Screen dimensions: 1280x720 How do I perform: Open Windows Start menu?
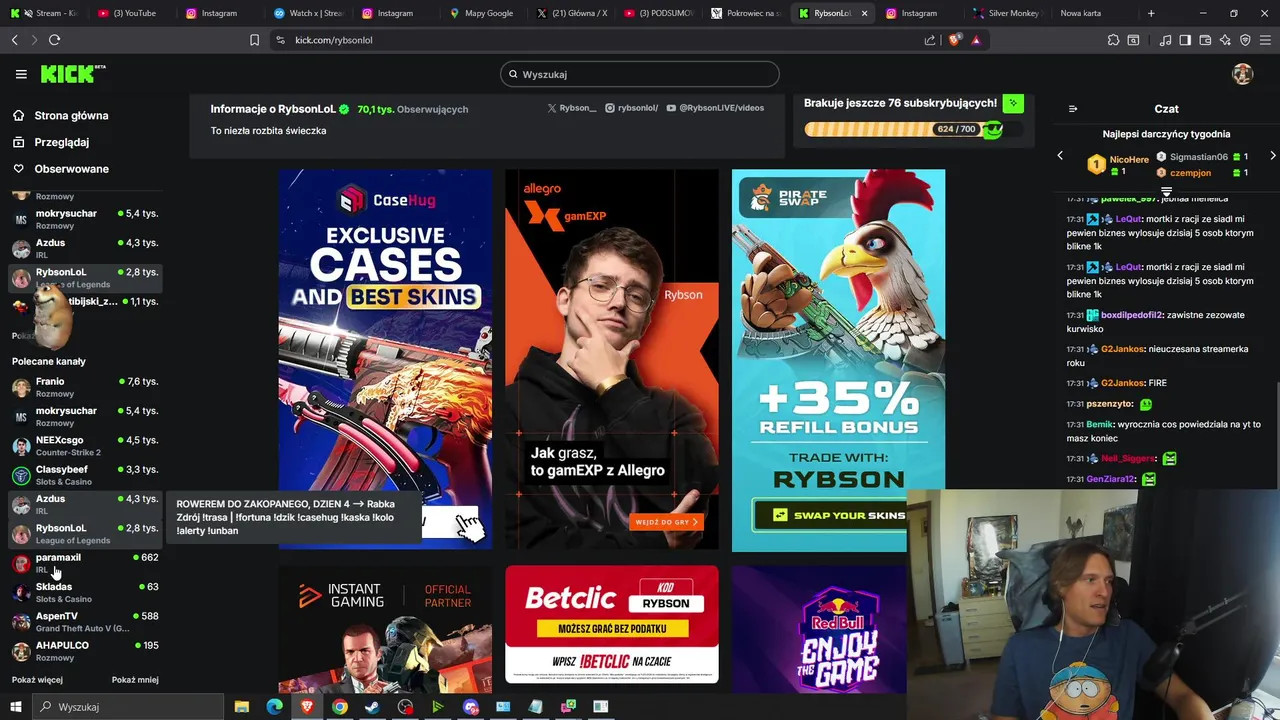[x=15, y=707]
